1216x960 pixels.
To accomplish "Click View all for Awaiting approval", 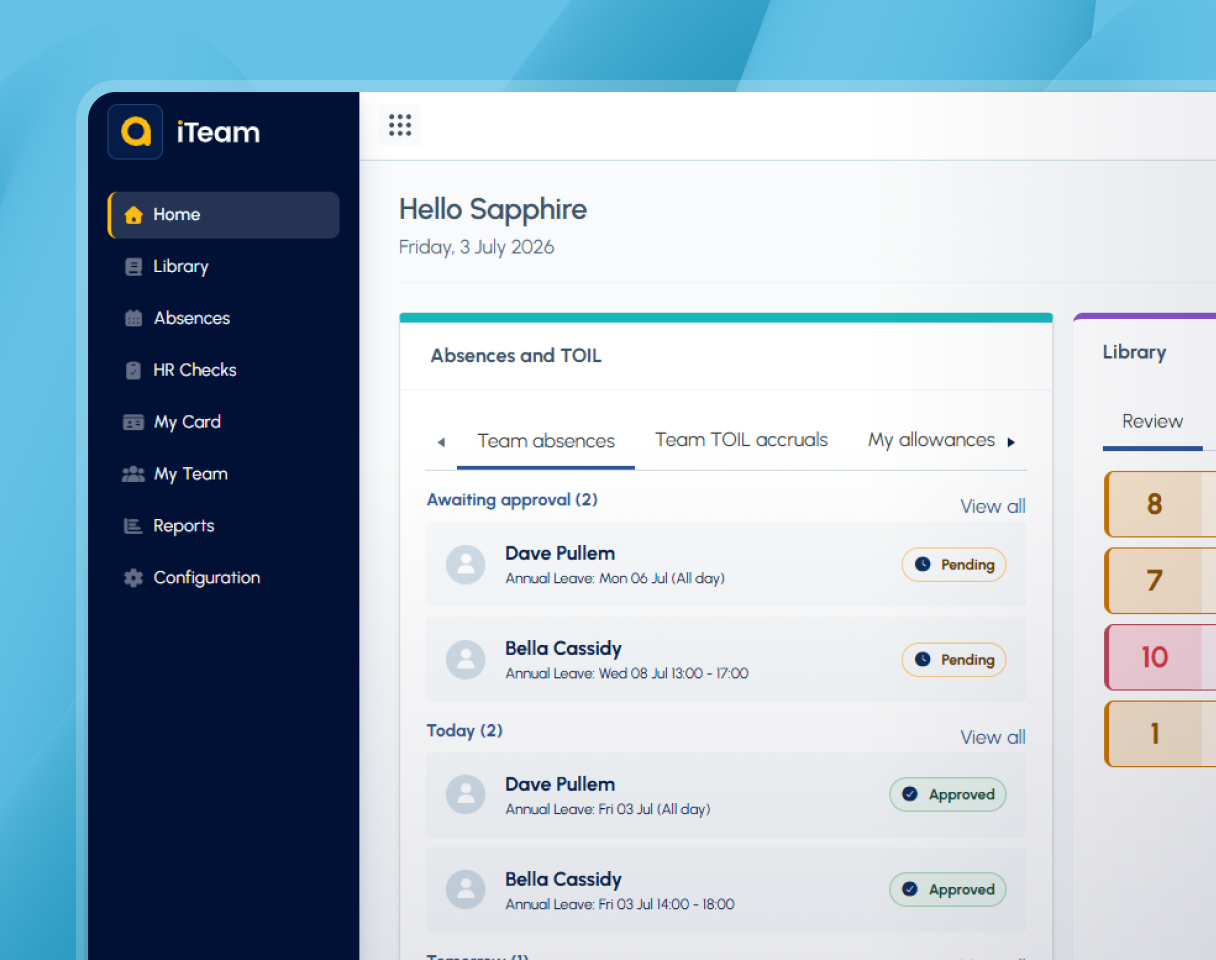I will click(993, 507).
